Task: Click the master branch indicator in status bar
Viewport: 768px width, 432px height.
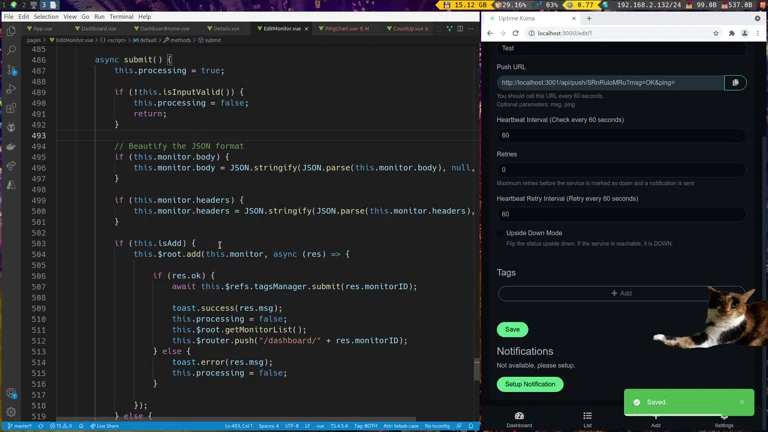Action: click(x=20, y=426)
